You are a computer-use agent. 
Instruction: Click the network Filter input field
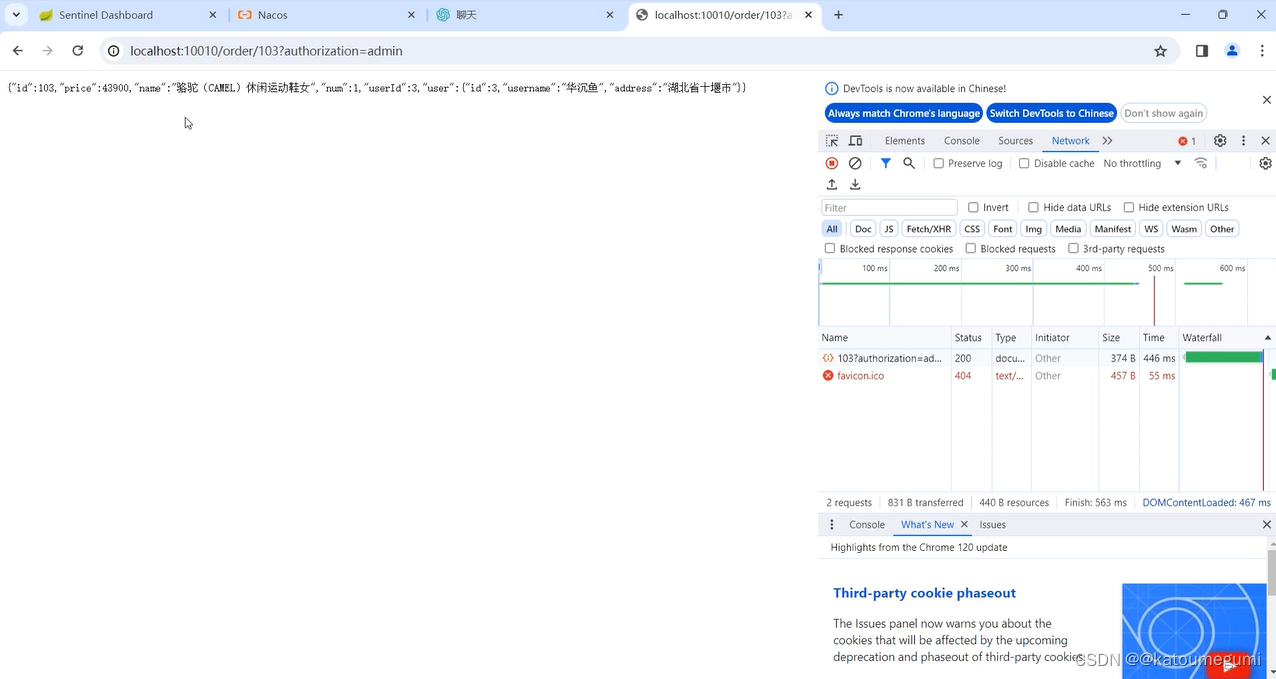coord(889,207)
